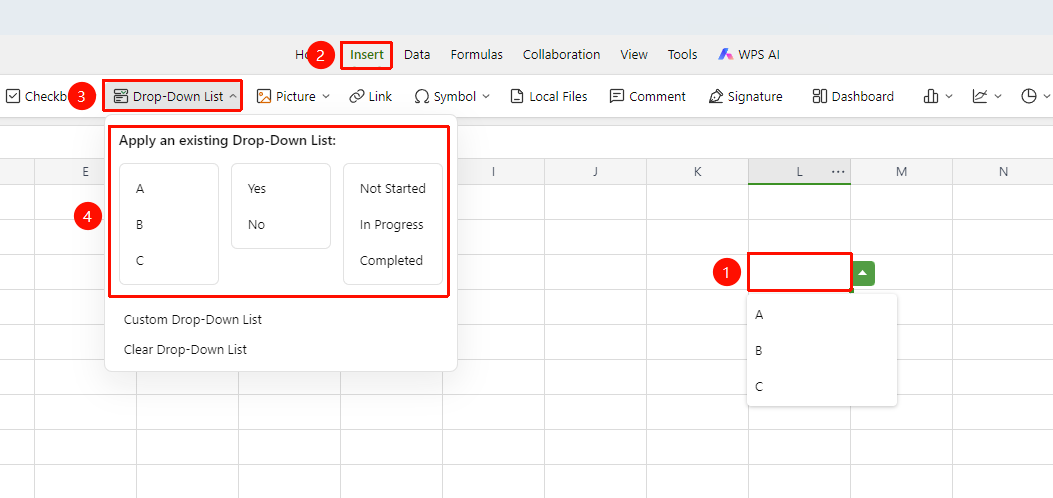This screenshot has height=498, width=1053.
Task: Open the Insert tab
Action: tap(367, 55)
